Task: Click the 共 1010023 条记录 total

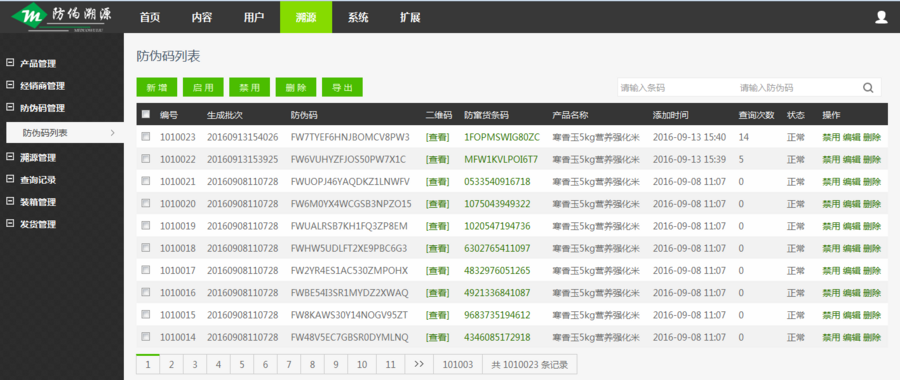Action: 530,365
